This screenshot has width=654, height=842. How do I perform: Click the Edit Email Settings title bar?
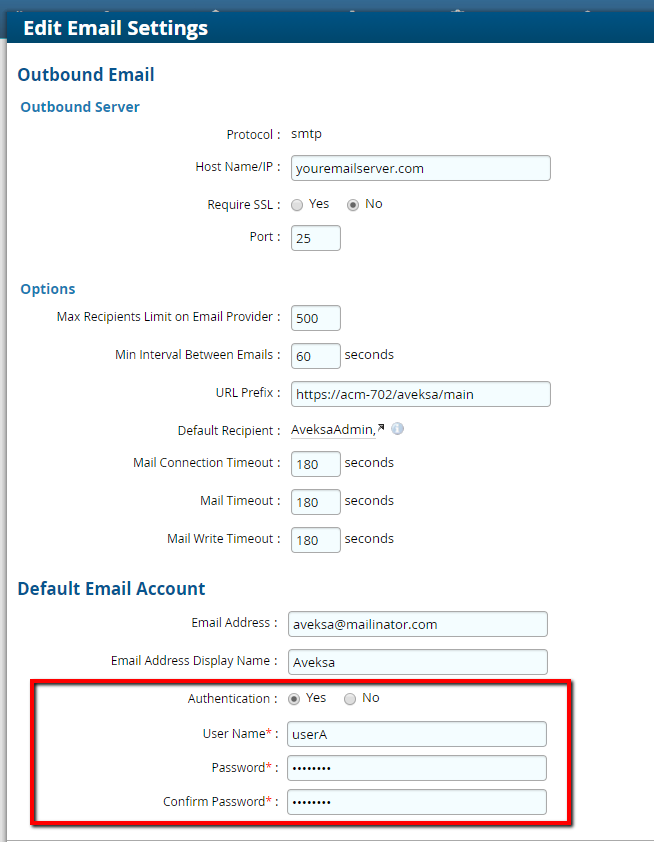(327, 28)
